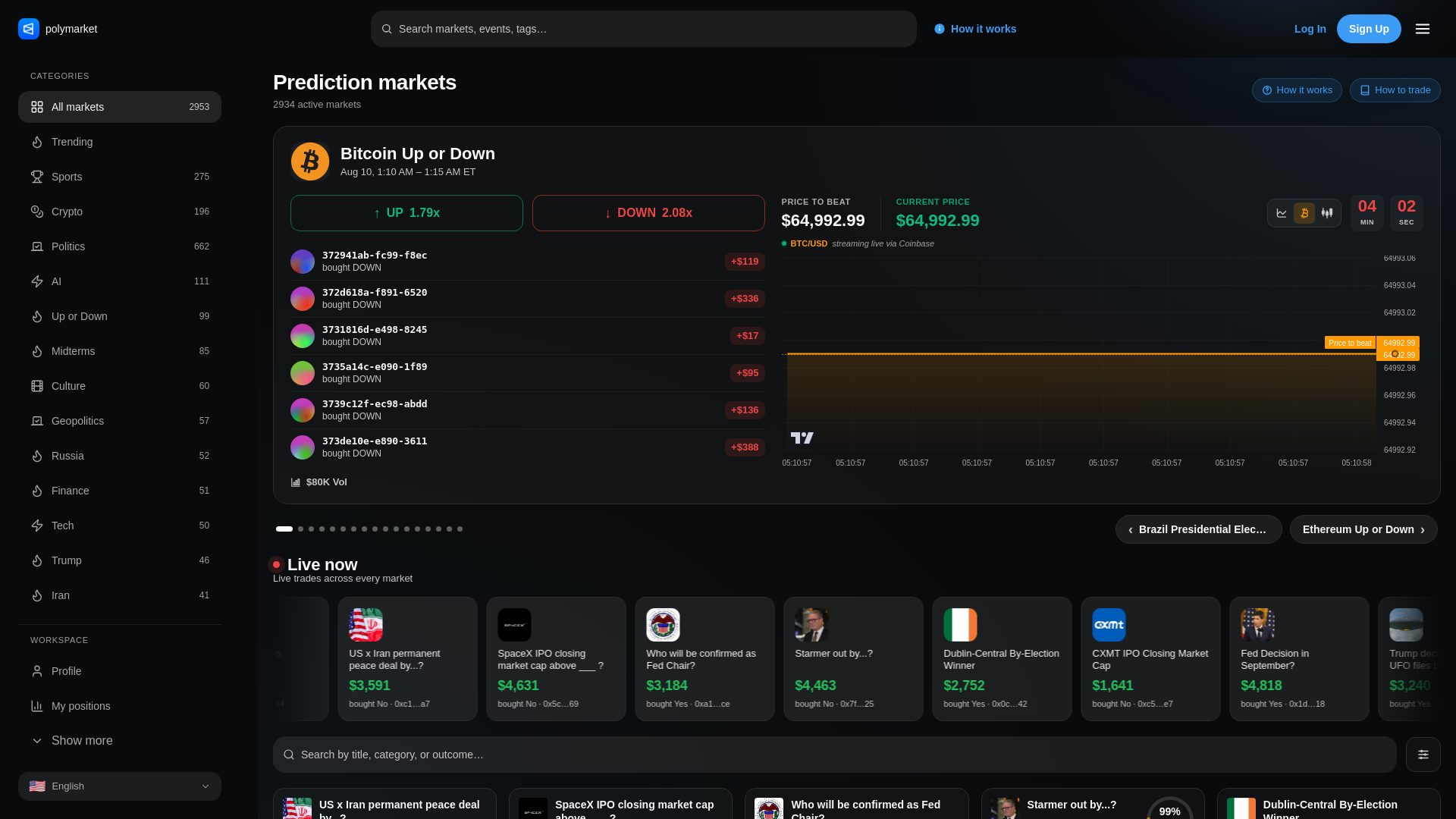Viewport: 1456px width, 819px height.
Task: Open the Finance category
Action: coord(120,491)
